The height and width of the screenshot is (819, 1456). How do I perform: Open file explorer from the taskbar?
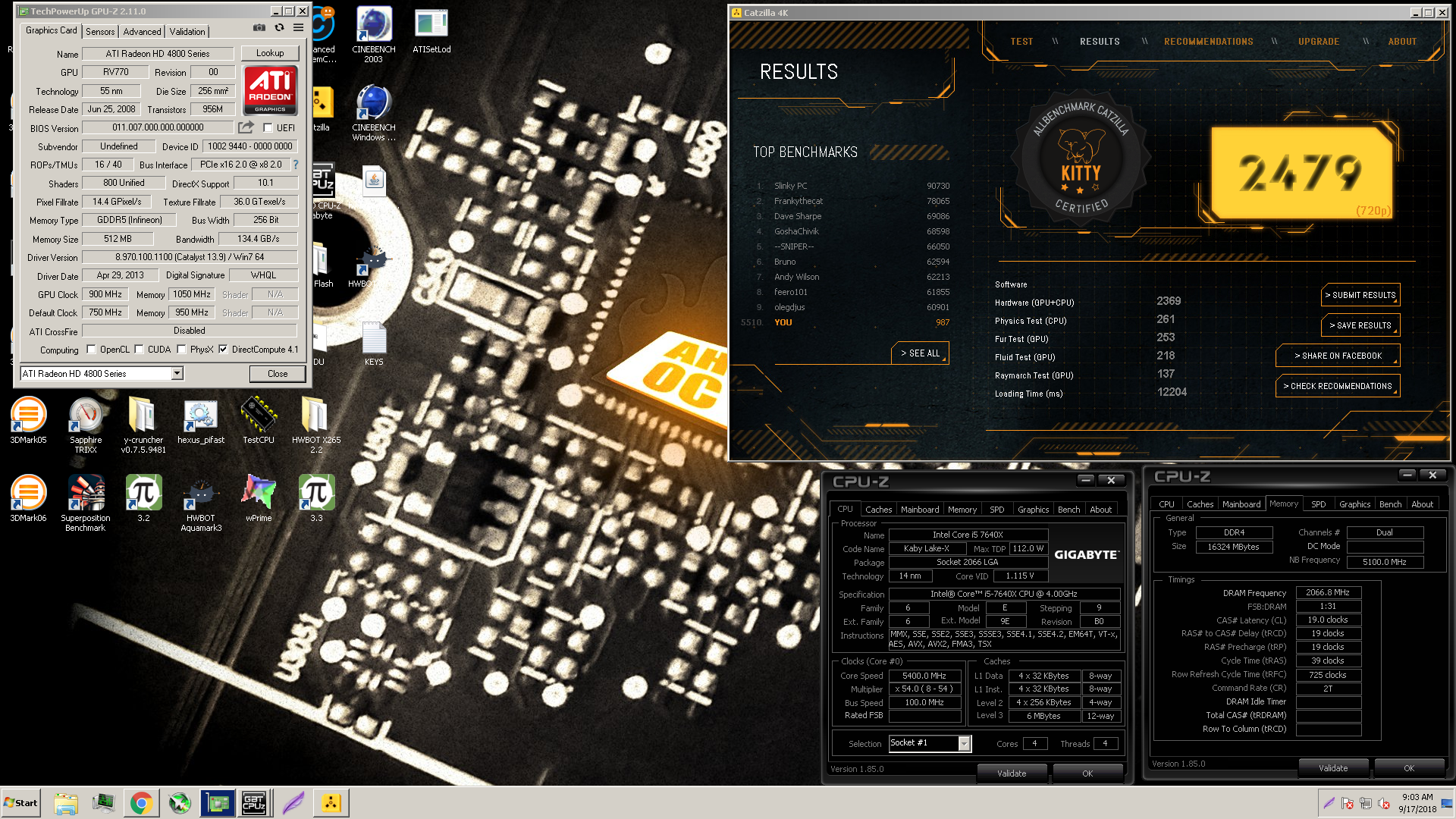pyautogui.click(x=66, y=803)
